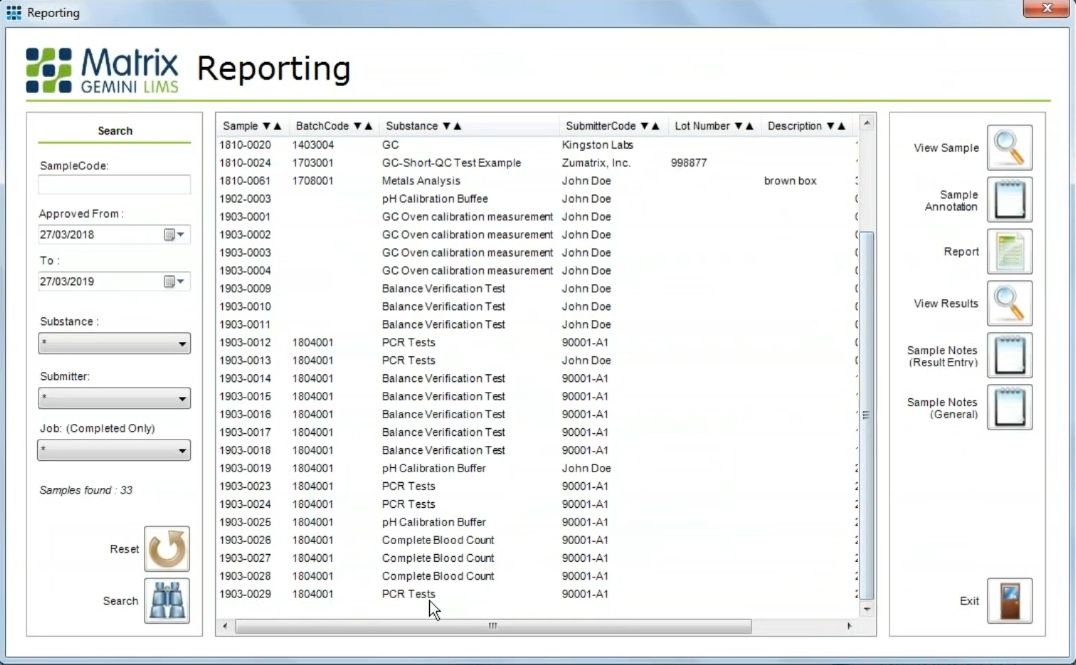
Task: Close the Reporting window
Action: (x=1046, y=8)
